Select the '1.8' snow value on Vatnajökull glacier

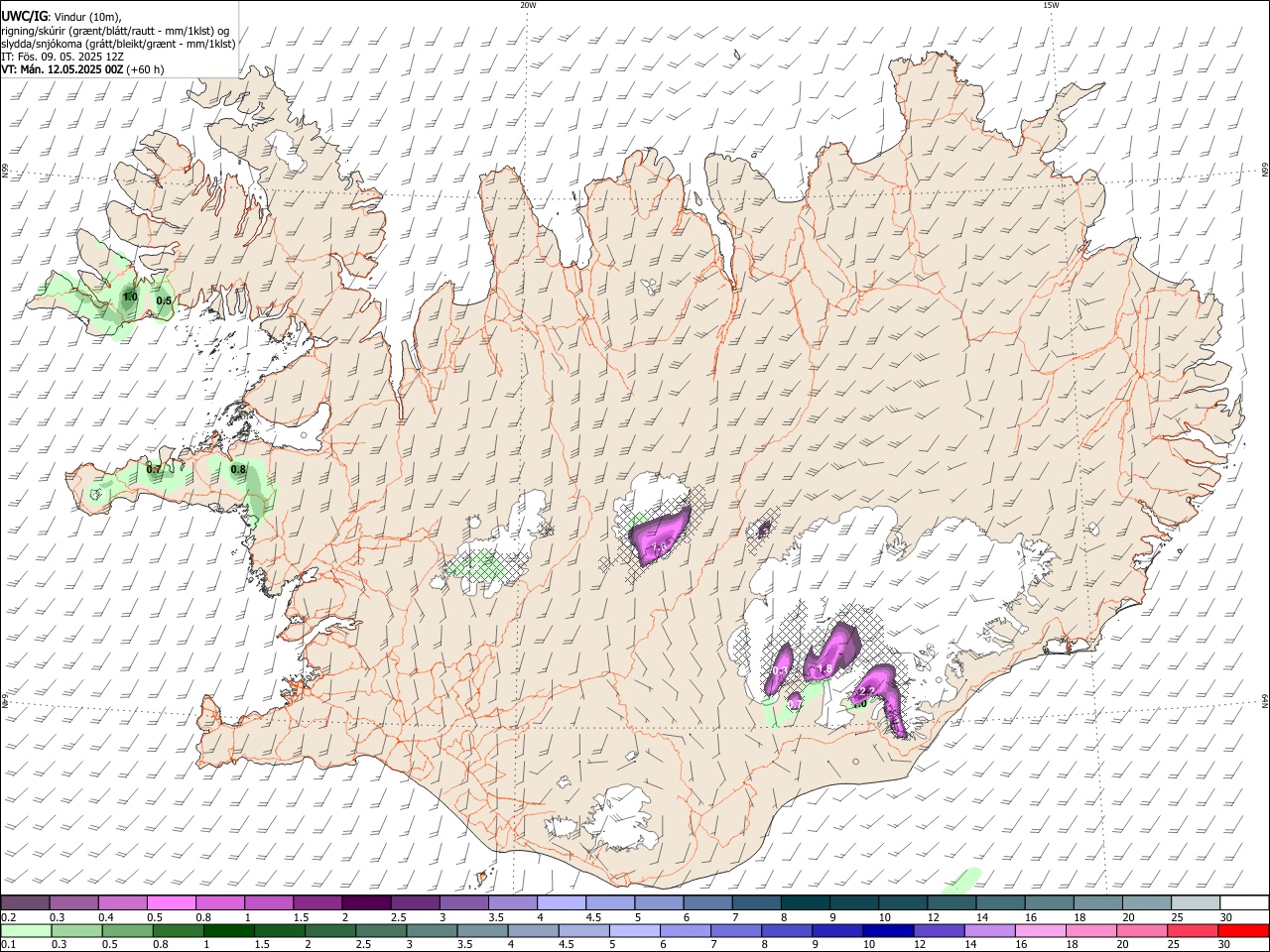824,669
